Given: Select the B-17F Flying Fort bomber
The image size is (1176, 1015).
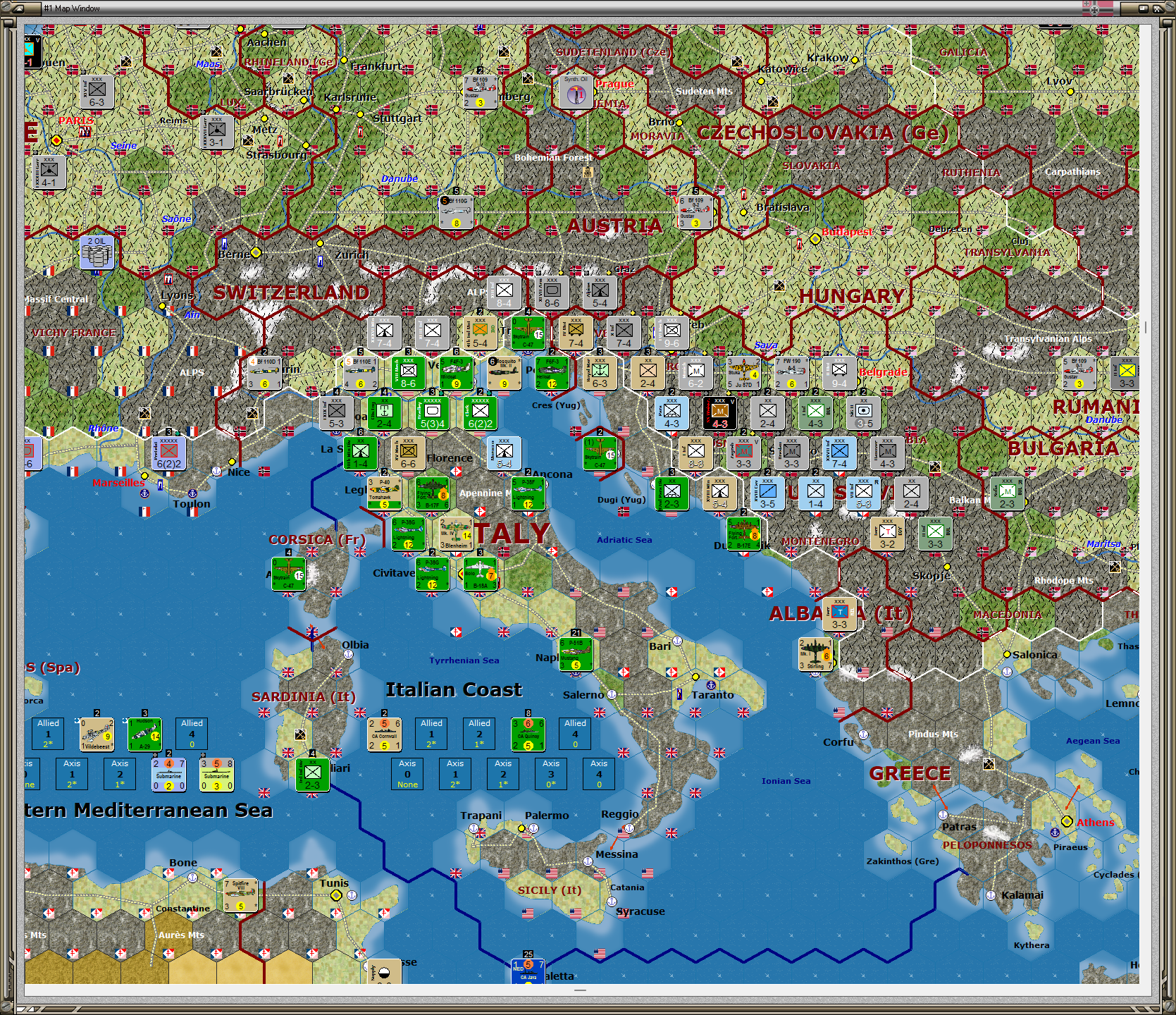Looking at the screenshot, I should point(432,493).
